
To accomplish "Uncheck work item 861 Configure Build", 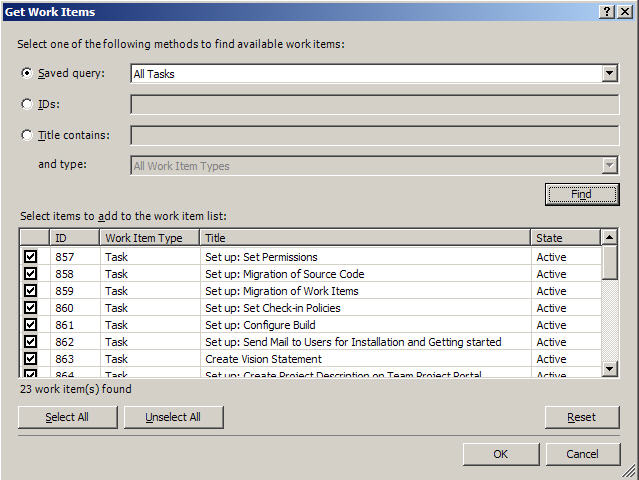I will tap(31, 325).
